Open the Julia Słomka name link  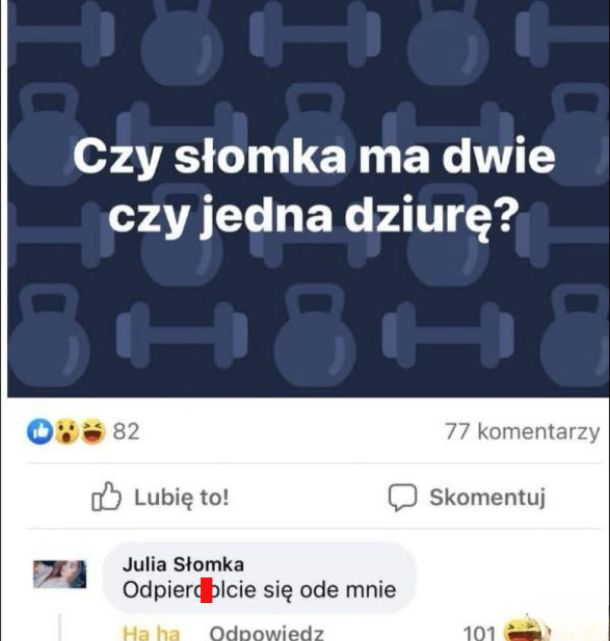(183, 565)
